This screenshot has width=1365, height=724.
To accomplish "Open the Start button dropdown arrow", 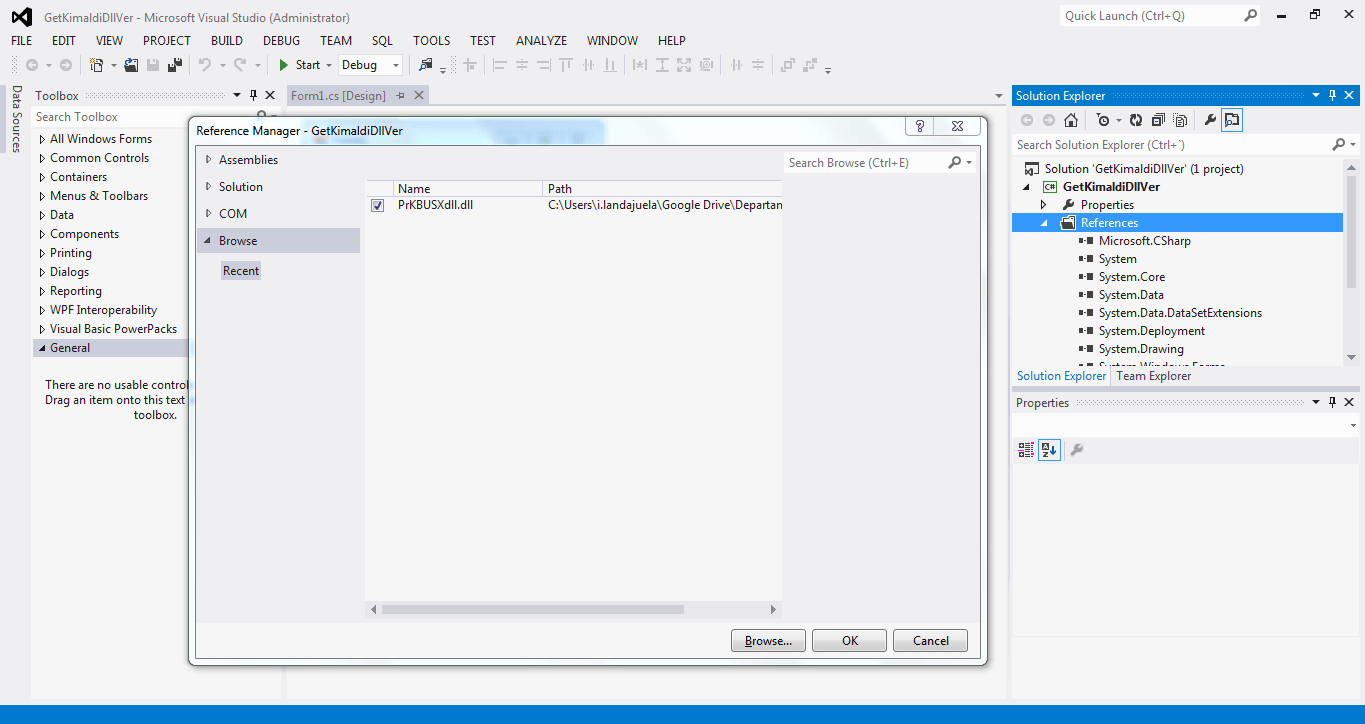I will [x=329, y=65].
